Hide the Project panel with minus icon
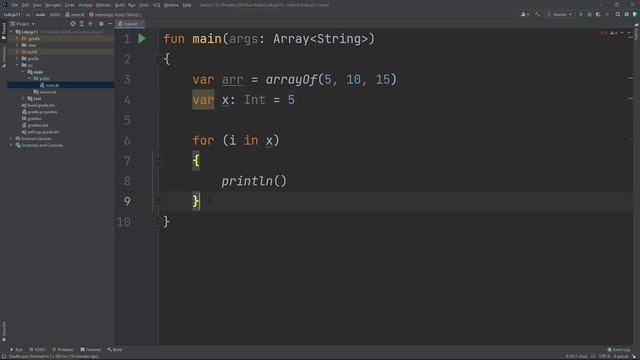 (x=110, y=24)
